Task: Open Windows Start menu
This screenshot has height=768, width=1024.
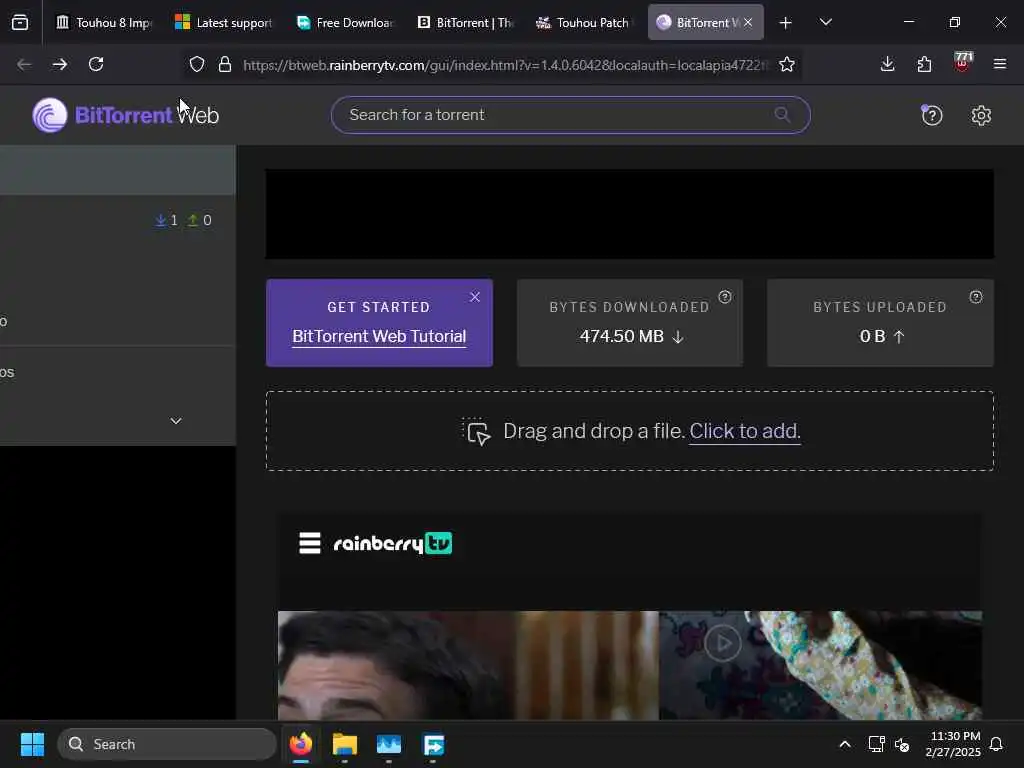Action: [x=32, y=744]
